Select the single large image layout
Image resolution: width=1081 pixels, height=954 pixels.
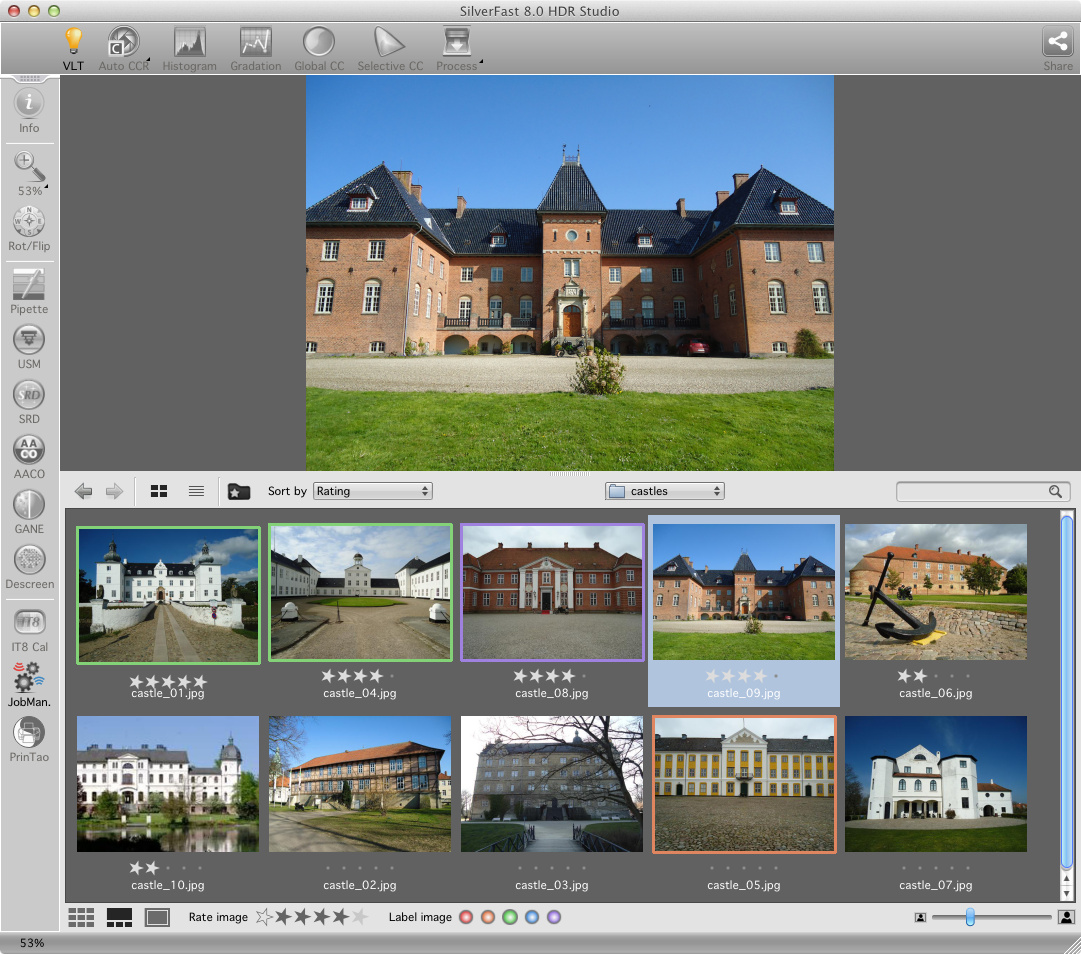(157, 917)
